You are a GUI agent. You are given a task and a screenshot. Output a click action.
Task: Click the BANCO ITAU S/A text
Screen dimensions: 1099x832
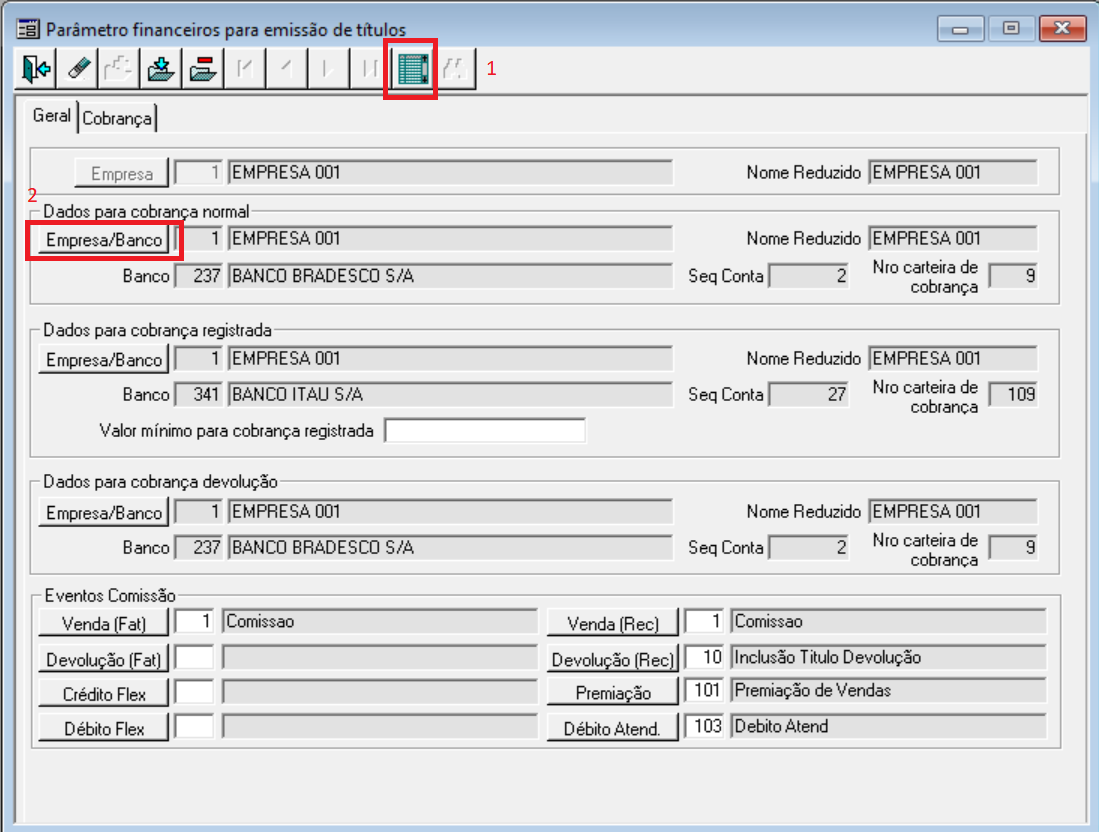pyautogui.click(x=297, y=395)
